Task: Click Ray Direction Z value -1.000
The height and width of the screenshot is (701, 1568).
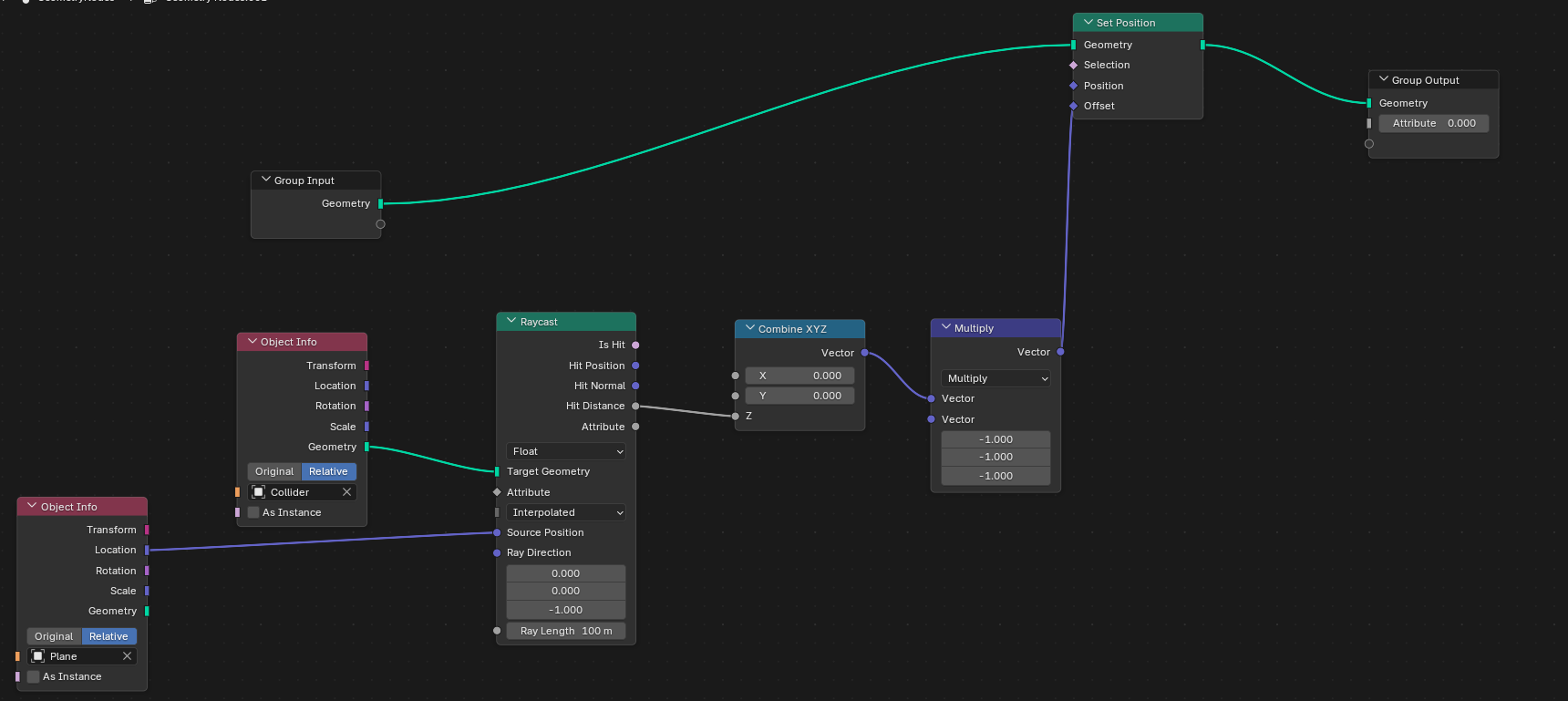Action: [566, 610]
